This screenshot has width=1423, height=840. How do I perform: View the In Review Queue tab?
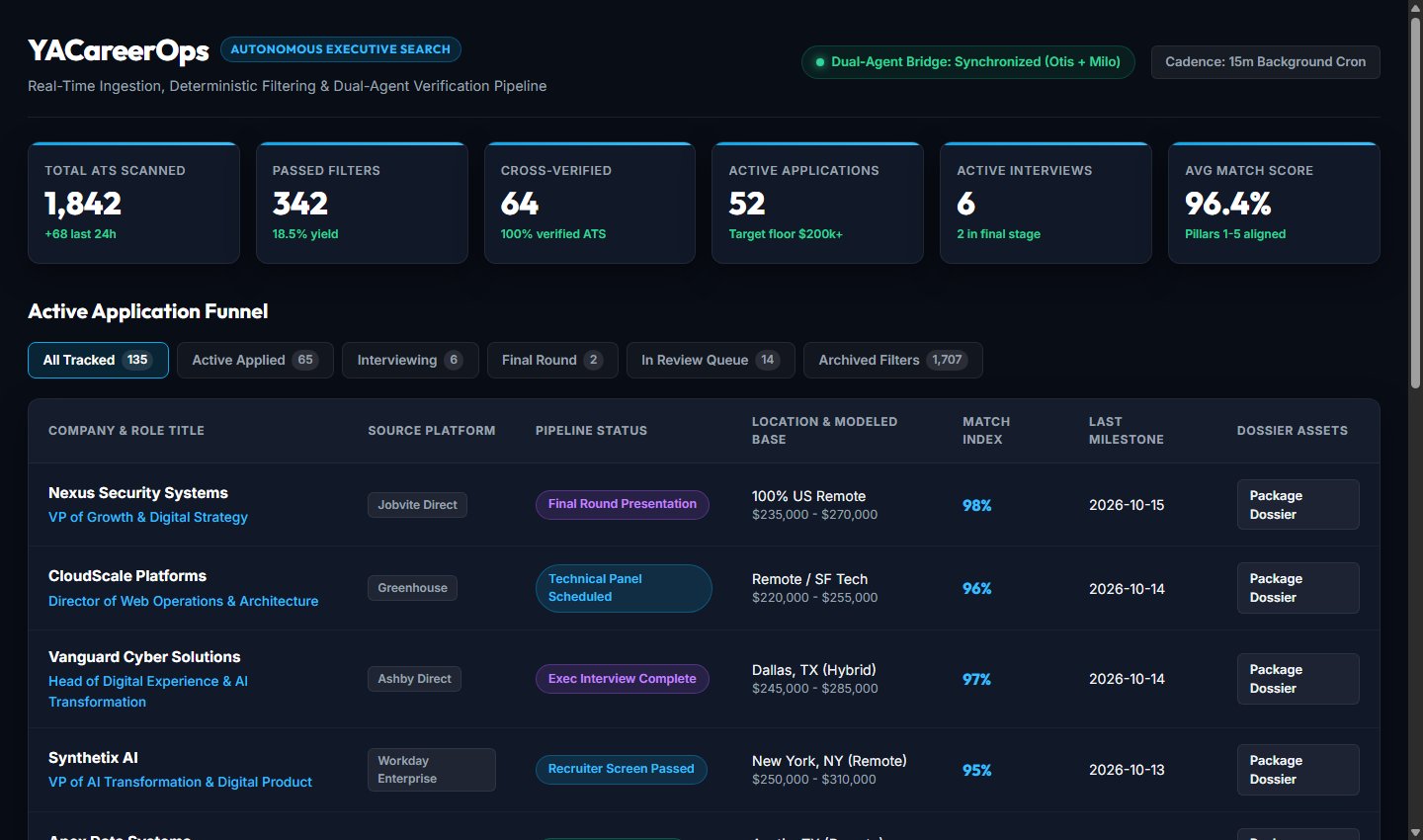pos(711,360)
